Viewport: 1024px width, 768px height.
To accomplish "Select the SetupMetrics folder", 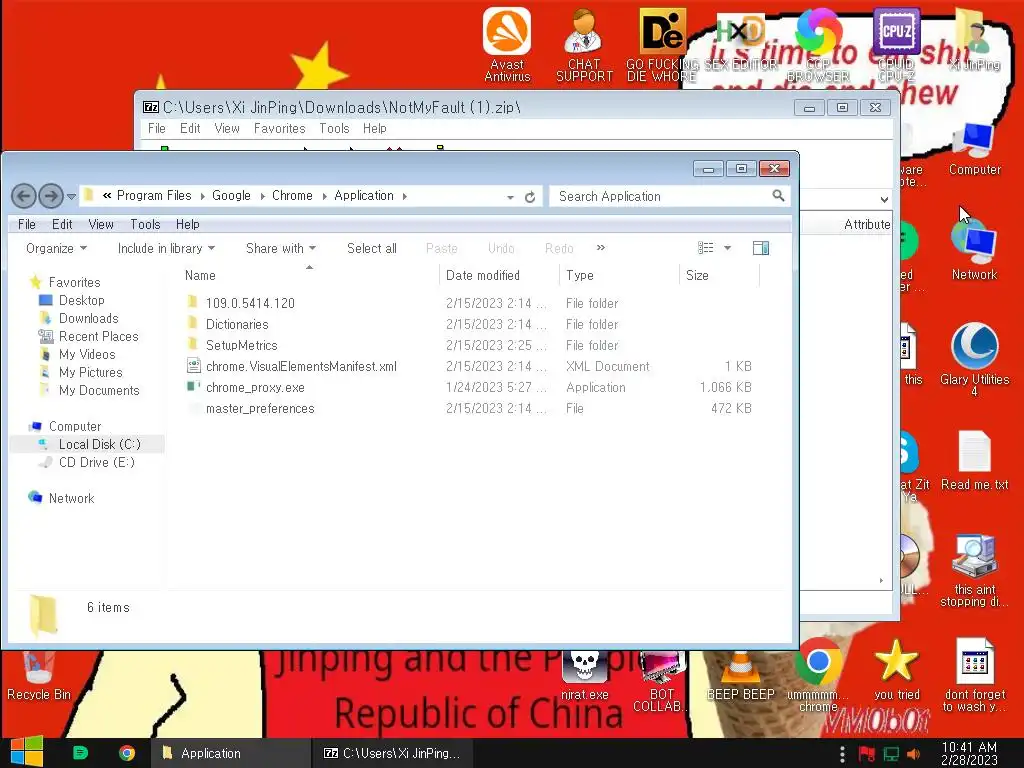I will point(242,345).
